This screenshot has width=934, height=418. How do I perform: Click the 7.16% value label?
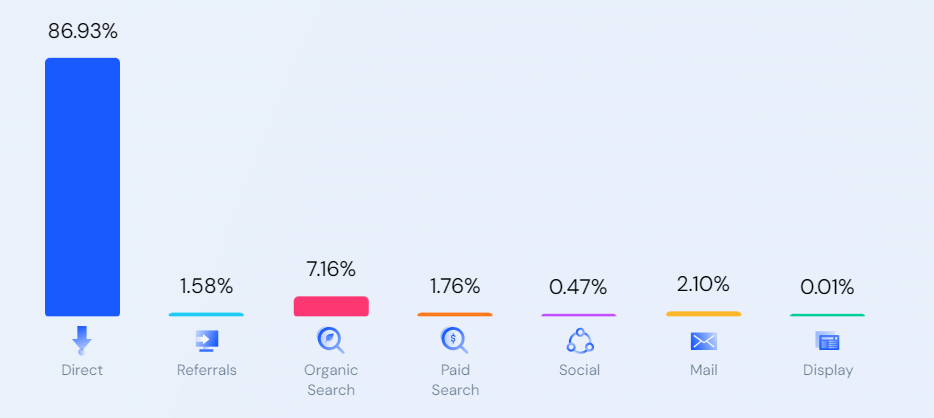click(x=331, y=269)
